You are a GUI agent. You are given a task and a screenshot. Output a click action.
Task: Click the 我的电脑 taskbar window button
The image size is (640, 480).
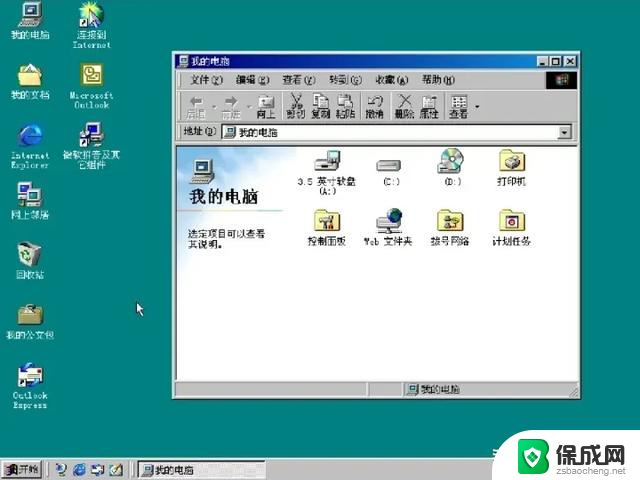pos(202,470)
